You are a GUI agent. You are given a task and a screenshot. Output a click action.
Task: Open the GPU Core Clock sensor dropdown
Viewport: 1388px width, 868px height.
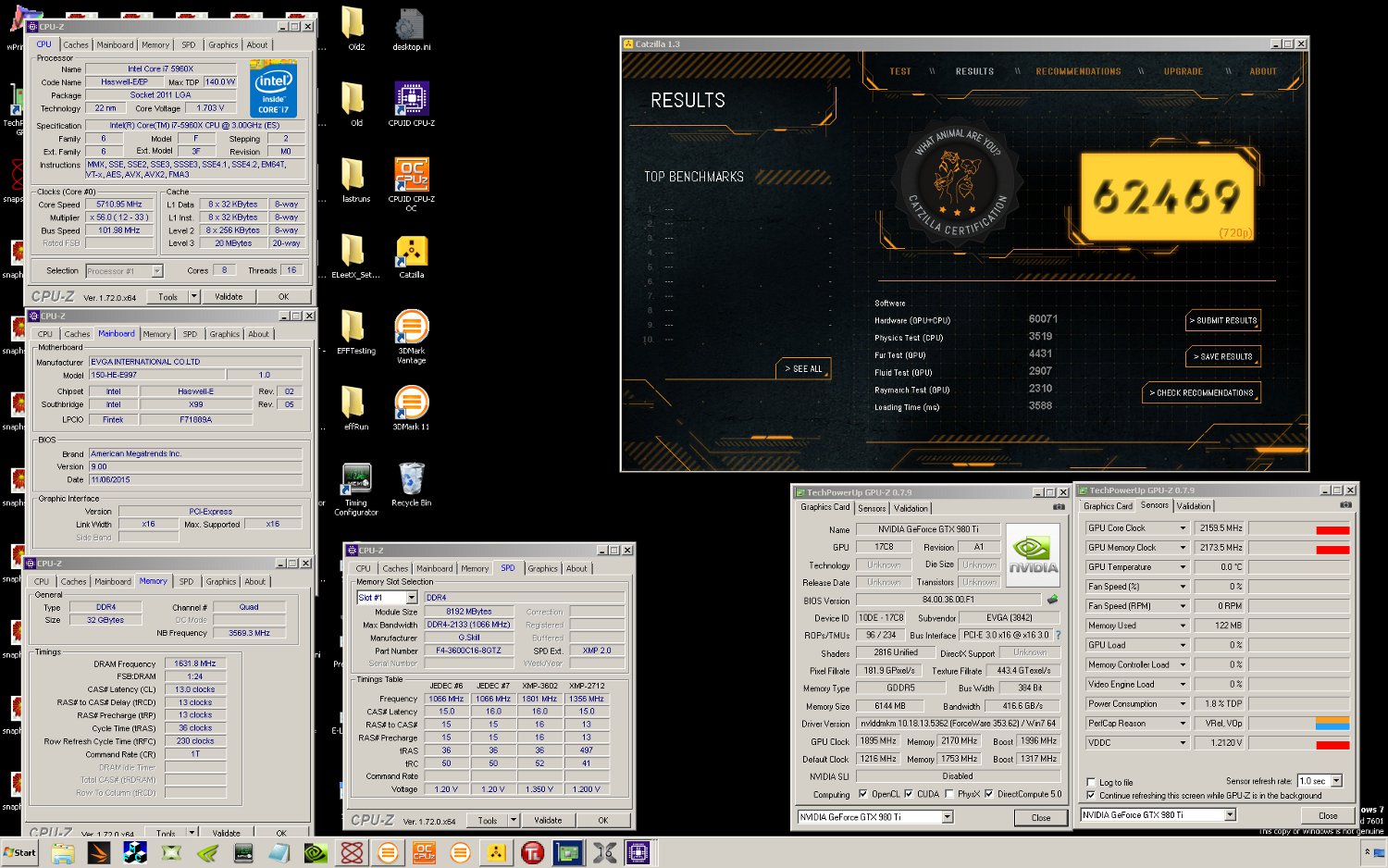(1183, 528)
